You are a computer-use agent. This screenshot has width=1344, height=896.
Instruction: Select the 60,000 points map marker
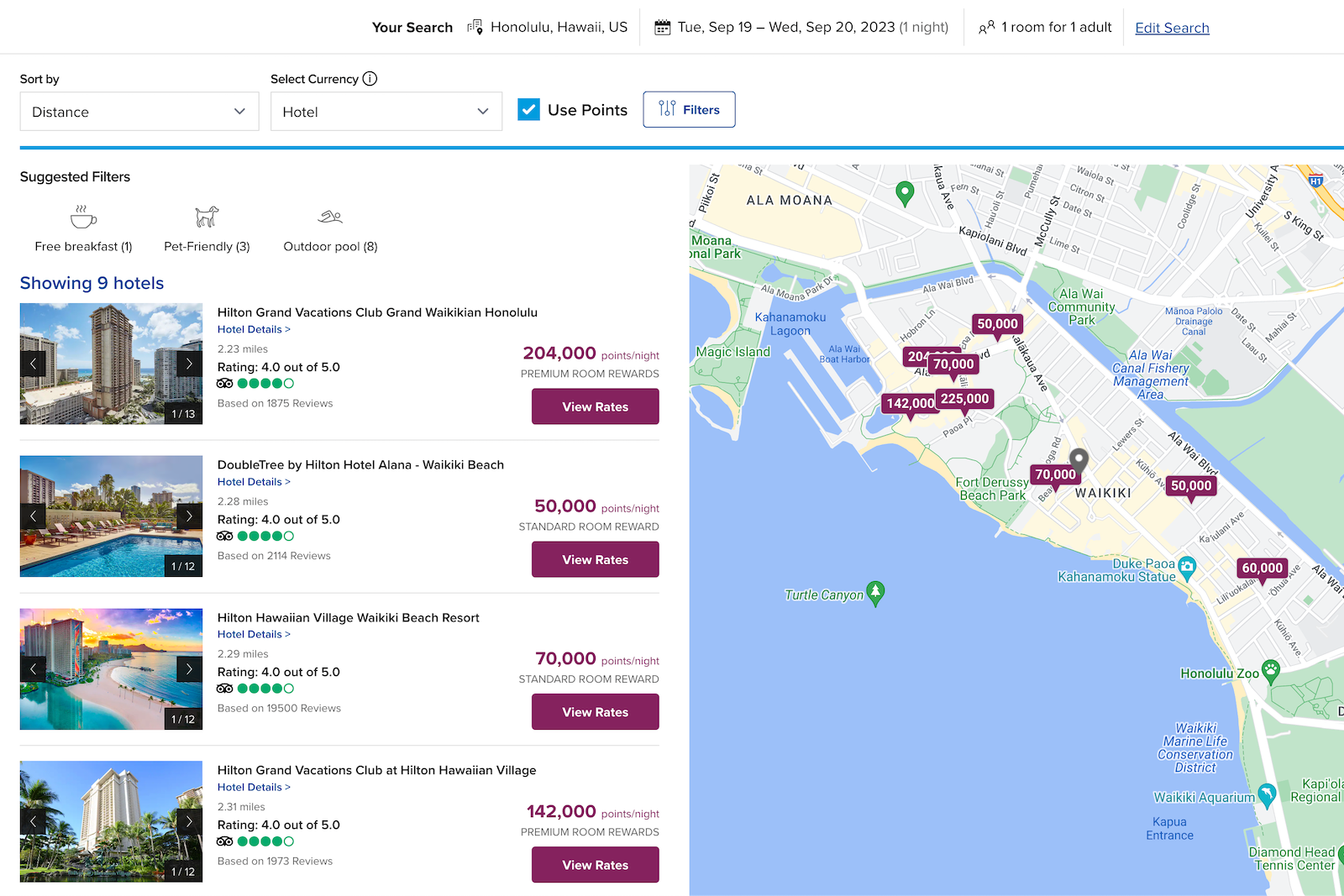(1262, 569)
